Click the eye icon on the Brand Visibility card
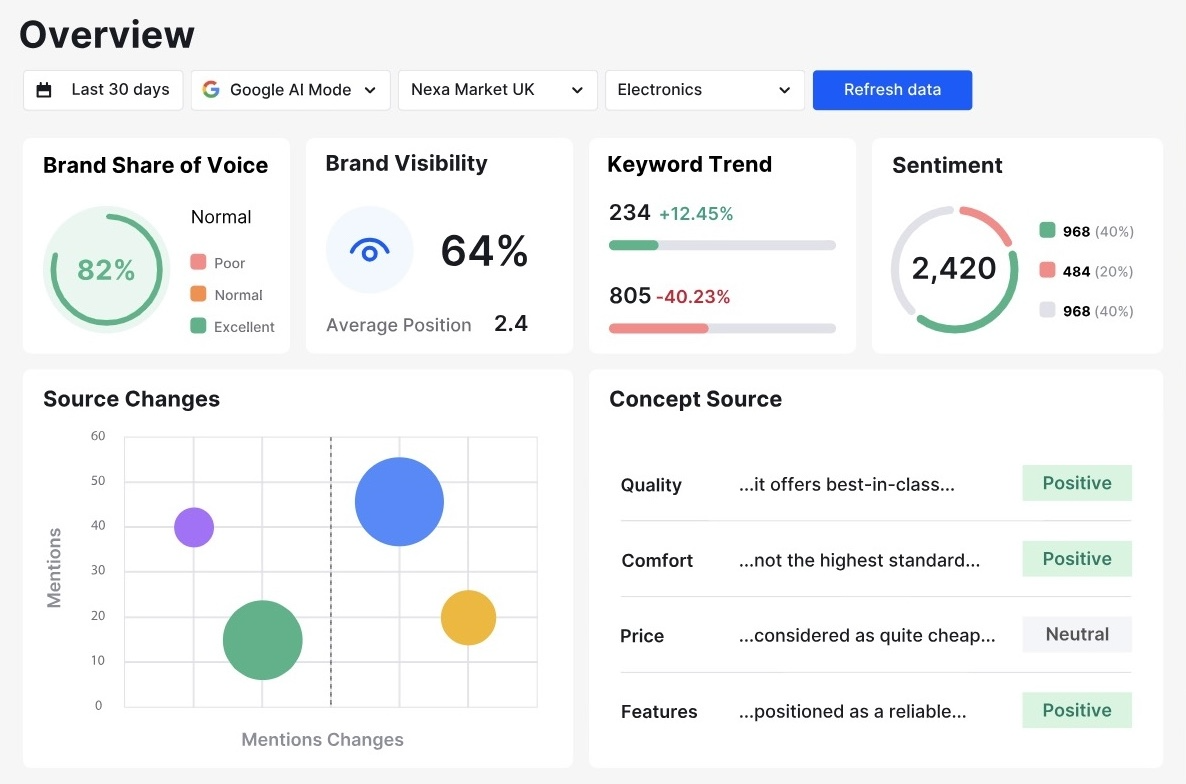 (368, 249)
